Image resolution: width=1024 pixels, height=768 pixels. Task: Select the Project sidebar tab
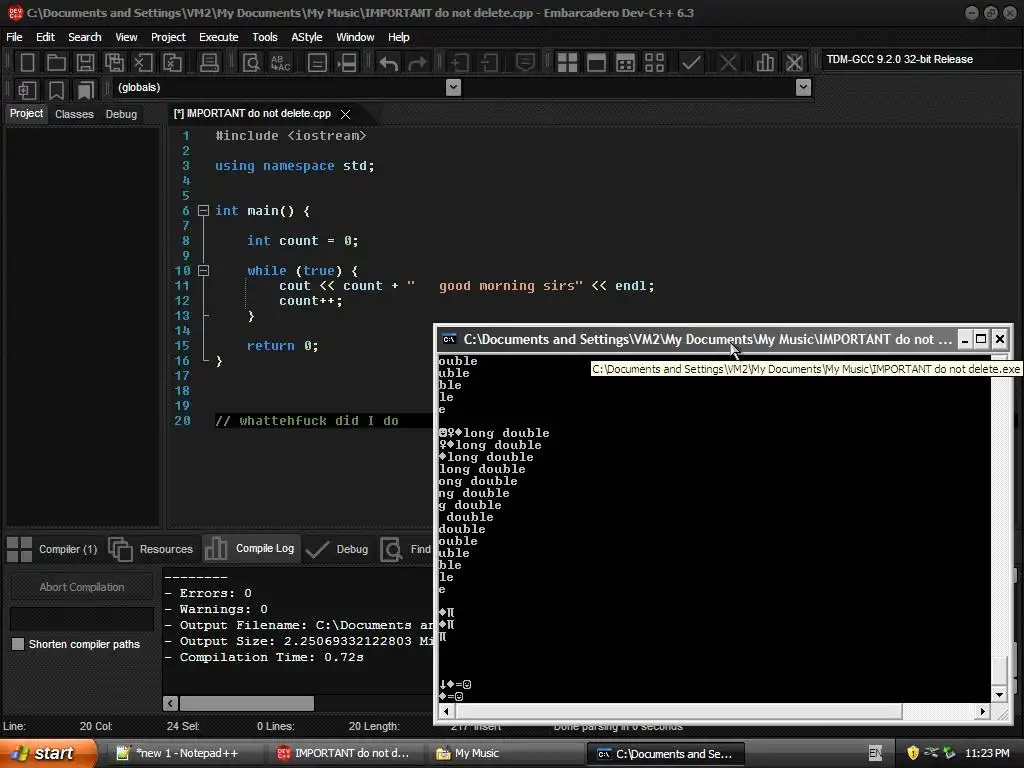click(26, 114)
